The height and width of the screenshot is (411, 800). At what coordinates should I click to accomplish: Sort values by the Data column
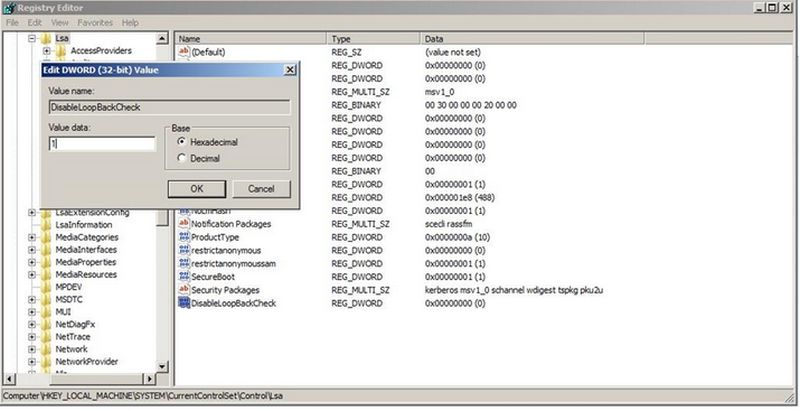(x=533, y=39)
